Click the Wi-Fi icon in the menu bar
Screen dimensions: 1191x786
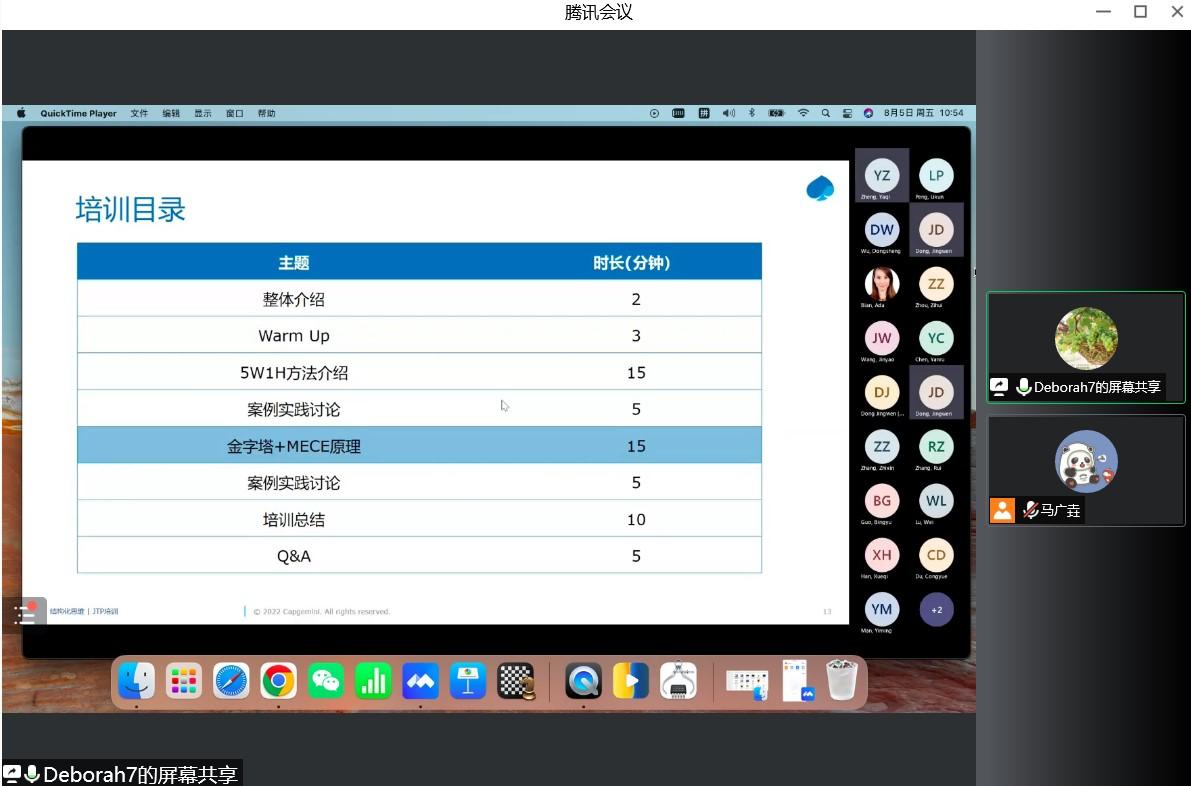pos(803,113)
